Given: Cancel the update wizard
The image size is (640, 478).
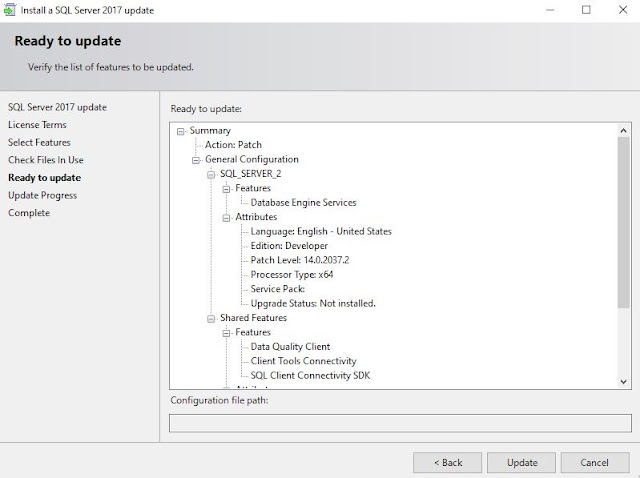Looking at the screenshot, I should [595, 462].
